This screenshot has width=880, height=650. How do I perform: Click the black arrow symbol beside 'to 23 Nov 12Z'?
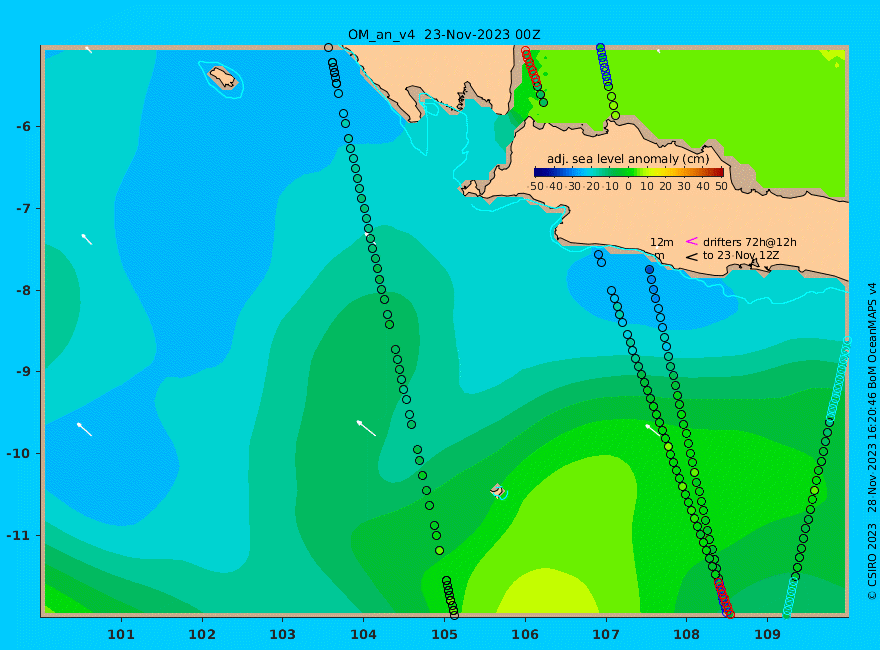(691, 257)
